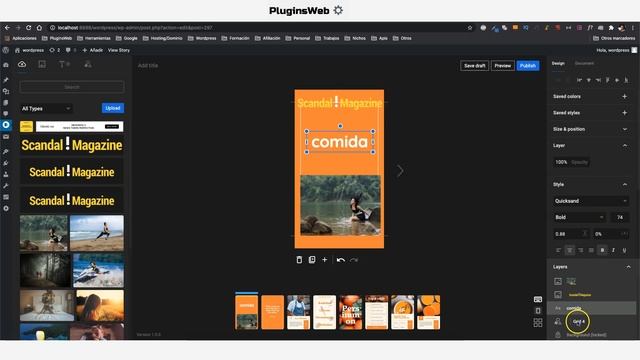This screenshot has height=360, width=640.
Task: Bookmark the page with star icon
Action: tap(470, 28)
